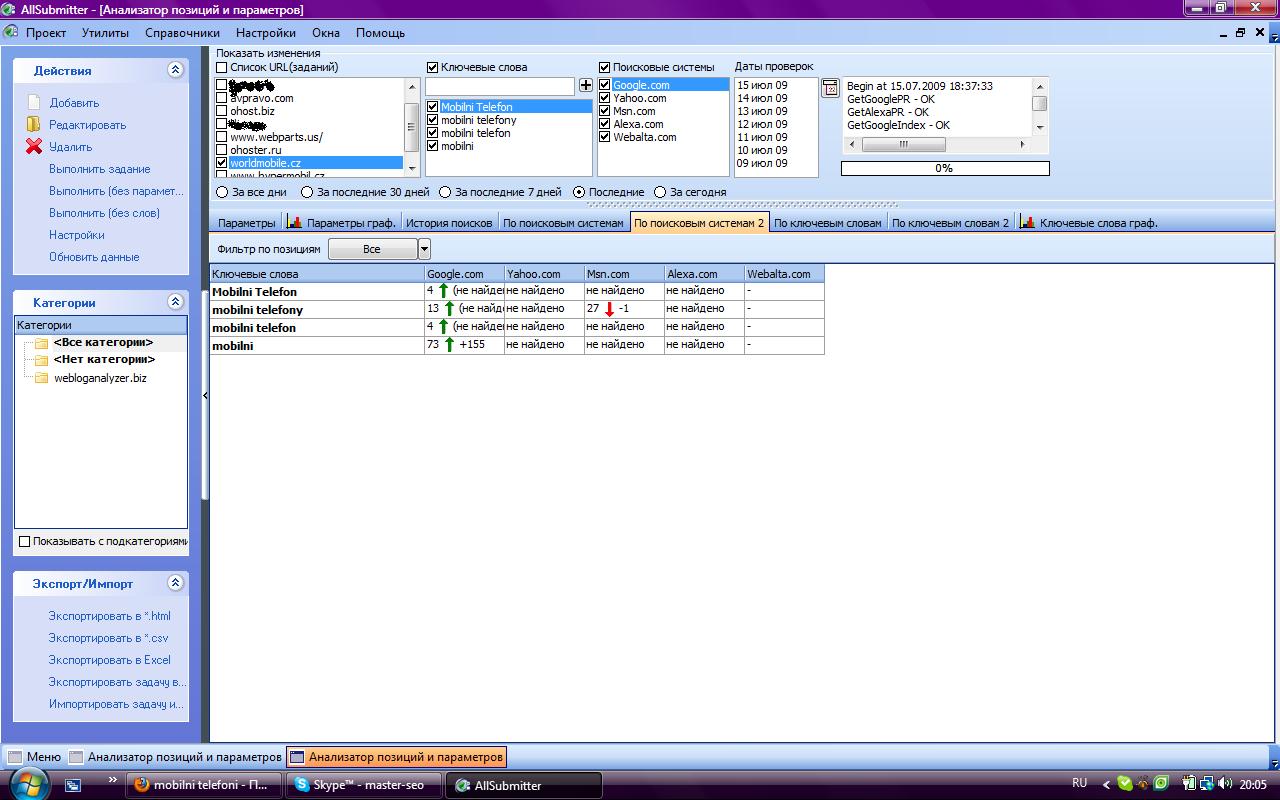Open Ключевые слова граф. chart tab

click(x=1027, y=223)
